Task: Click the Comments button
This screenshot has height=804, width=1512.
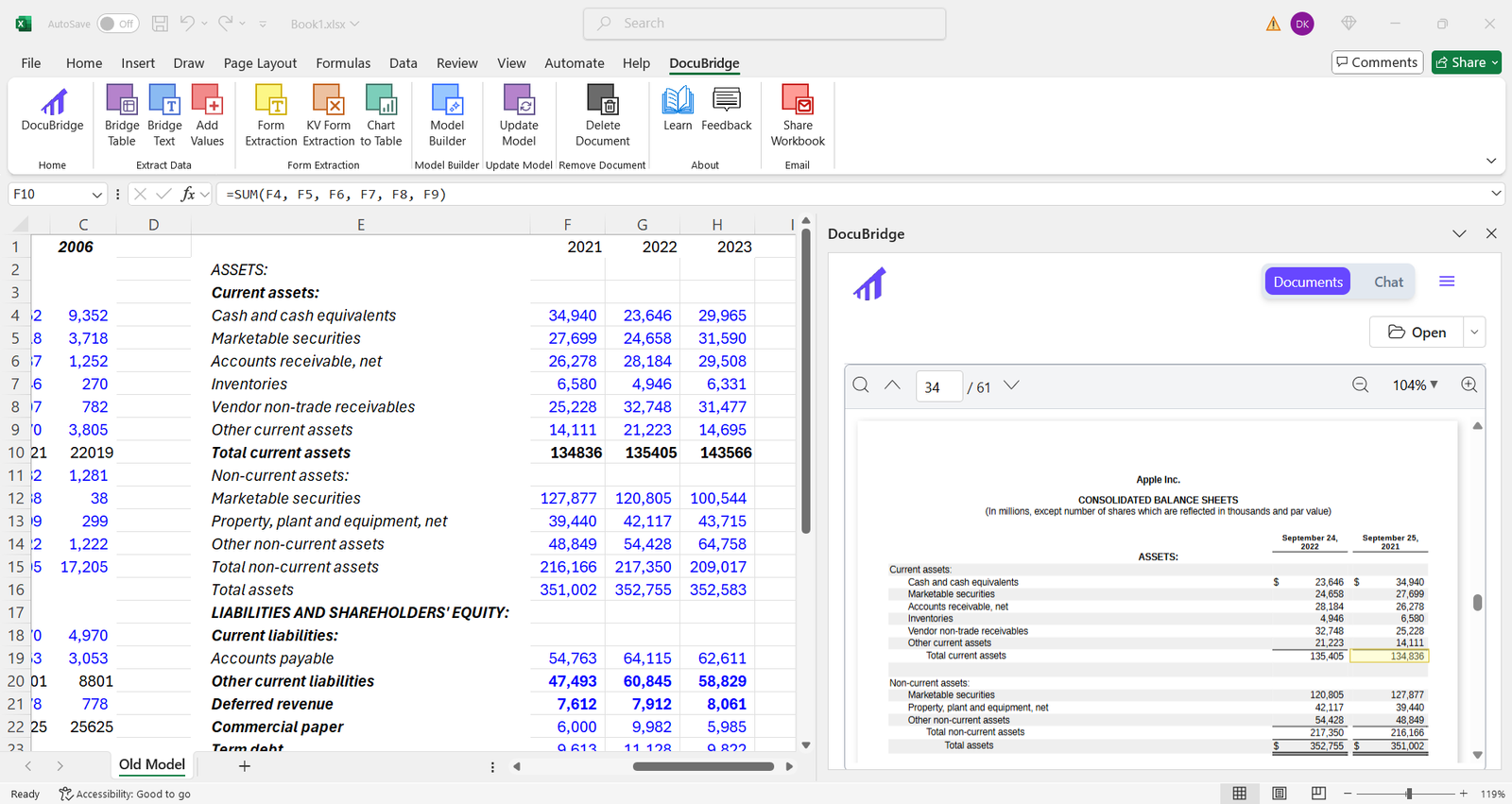Action: [x=1377, y=62]
